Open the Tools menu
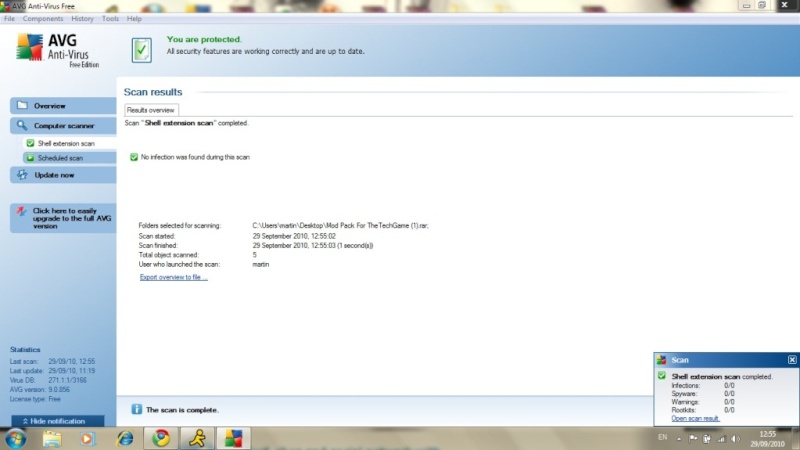800x450 pixels. point(110,18)
